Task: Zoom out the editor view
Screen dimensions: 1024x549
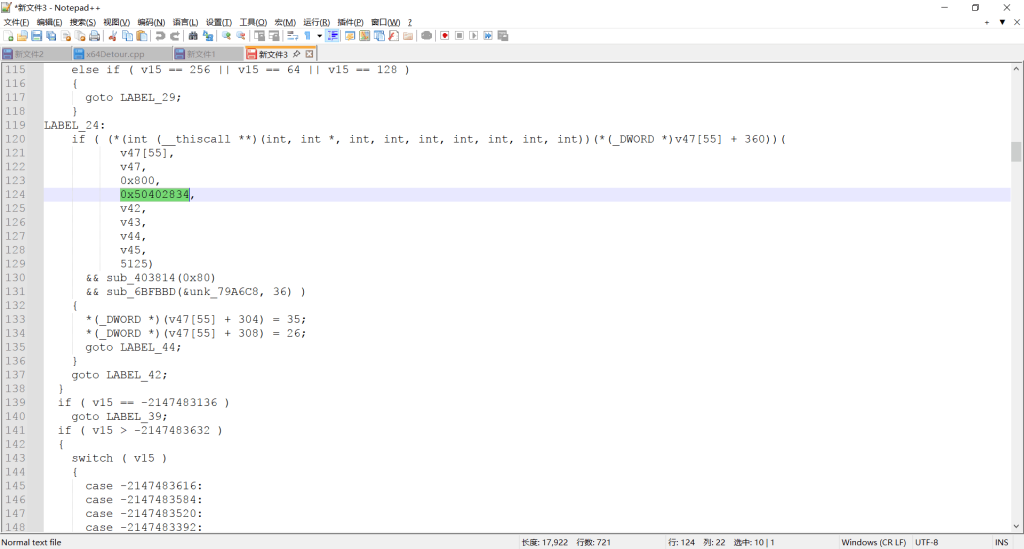Action: coord(241,36)
